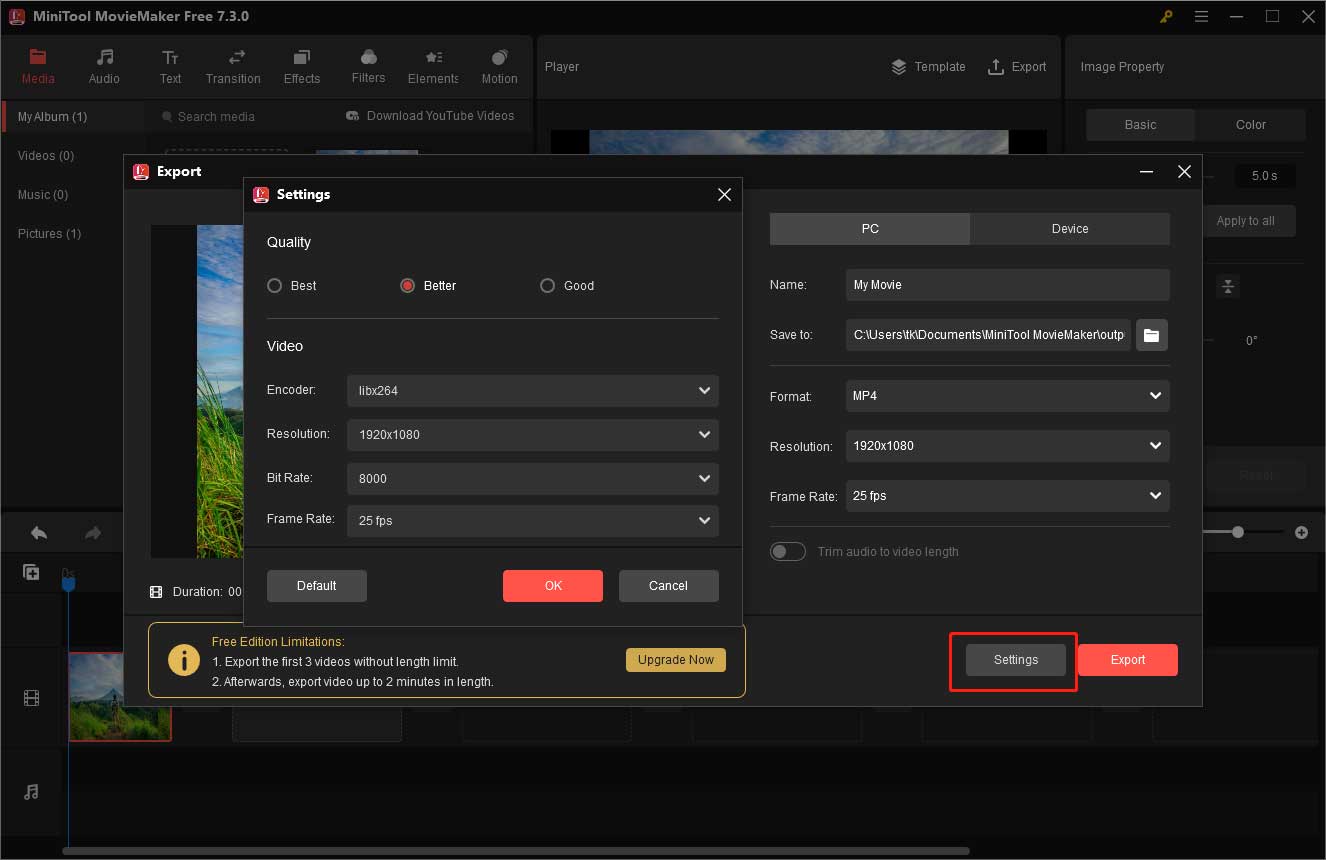
Task: Expand the Encoder dropdown (libx264)
Action: (x=533, y=391)
